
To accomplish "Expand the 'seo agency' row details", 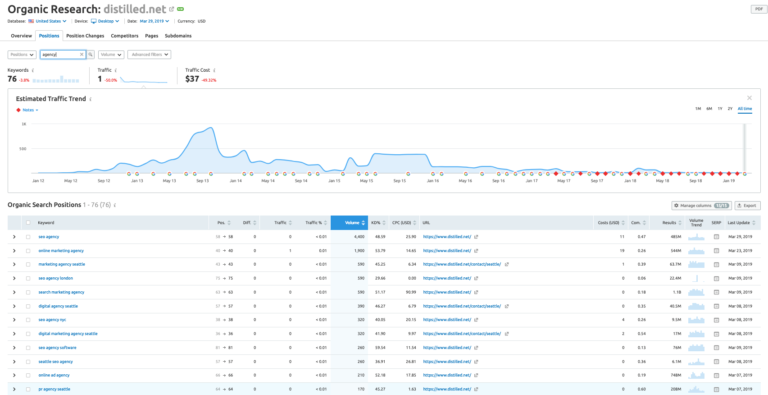I will tap(14, 237).
